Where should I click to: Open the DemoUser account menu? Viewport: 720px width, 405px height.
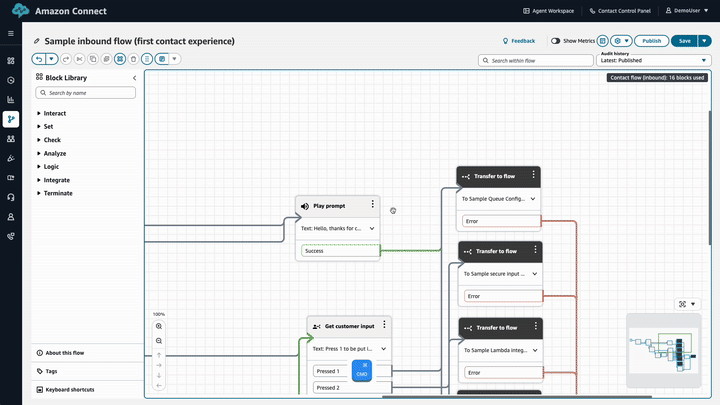point(689,11)
